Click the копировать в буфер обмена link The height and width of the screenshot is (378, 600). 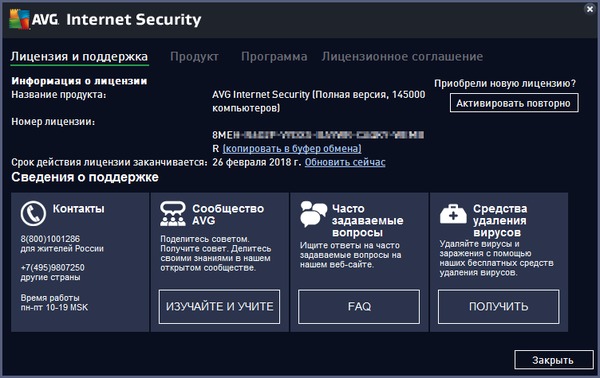292,148
